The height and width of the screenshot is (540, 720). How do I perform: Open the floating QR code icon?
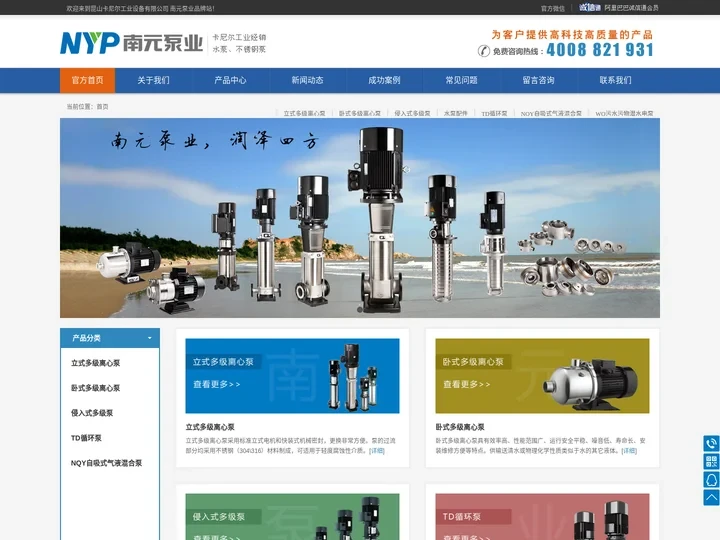[711, 461]
